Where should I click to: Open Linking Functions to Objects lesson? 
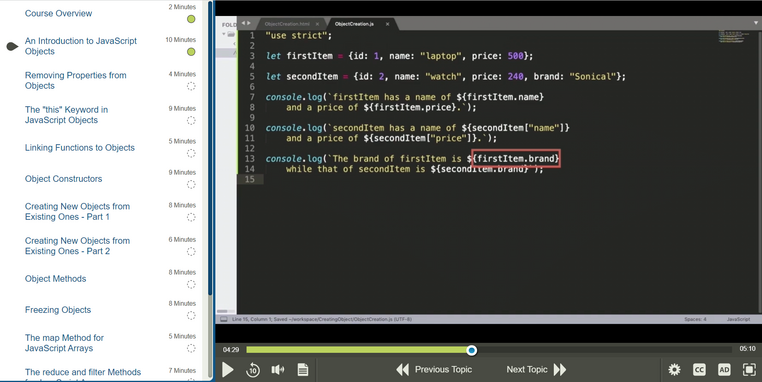tap(80, 148)
